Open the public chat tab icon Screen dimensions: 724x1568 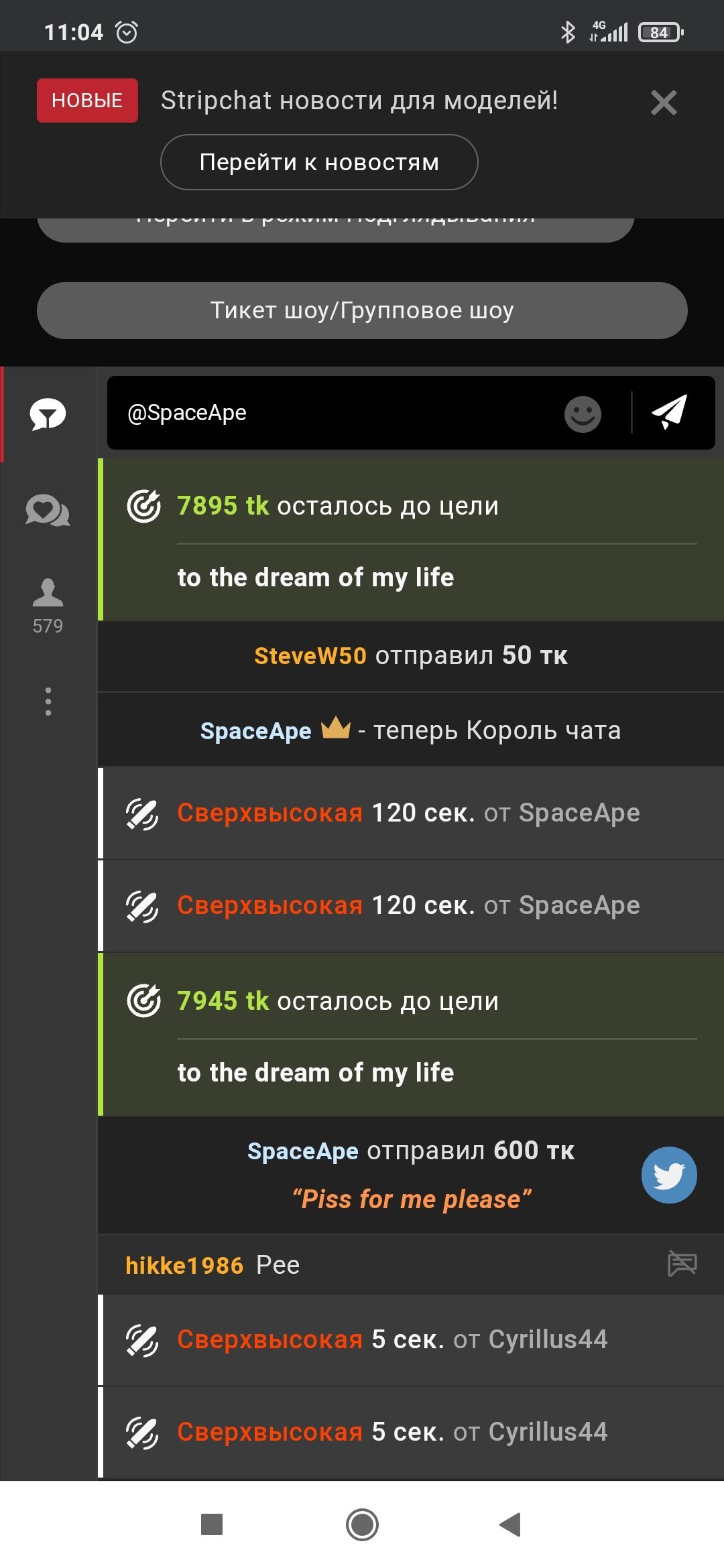click(48, 414)
